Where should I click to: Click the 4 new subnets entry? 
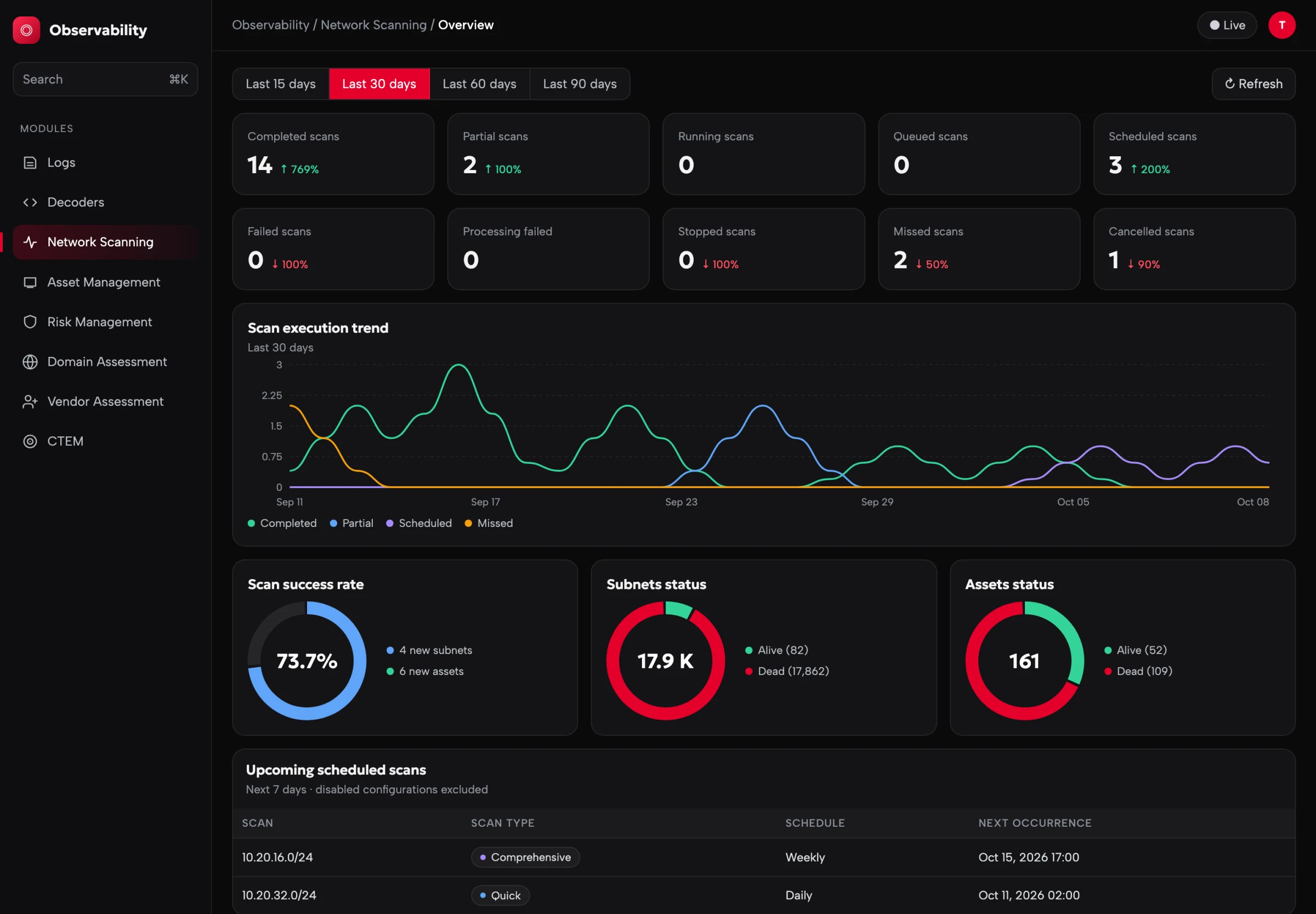(429, 650)
